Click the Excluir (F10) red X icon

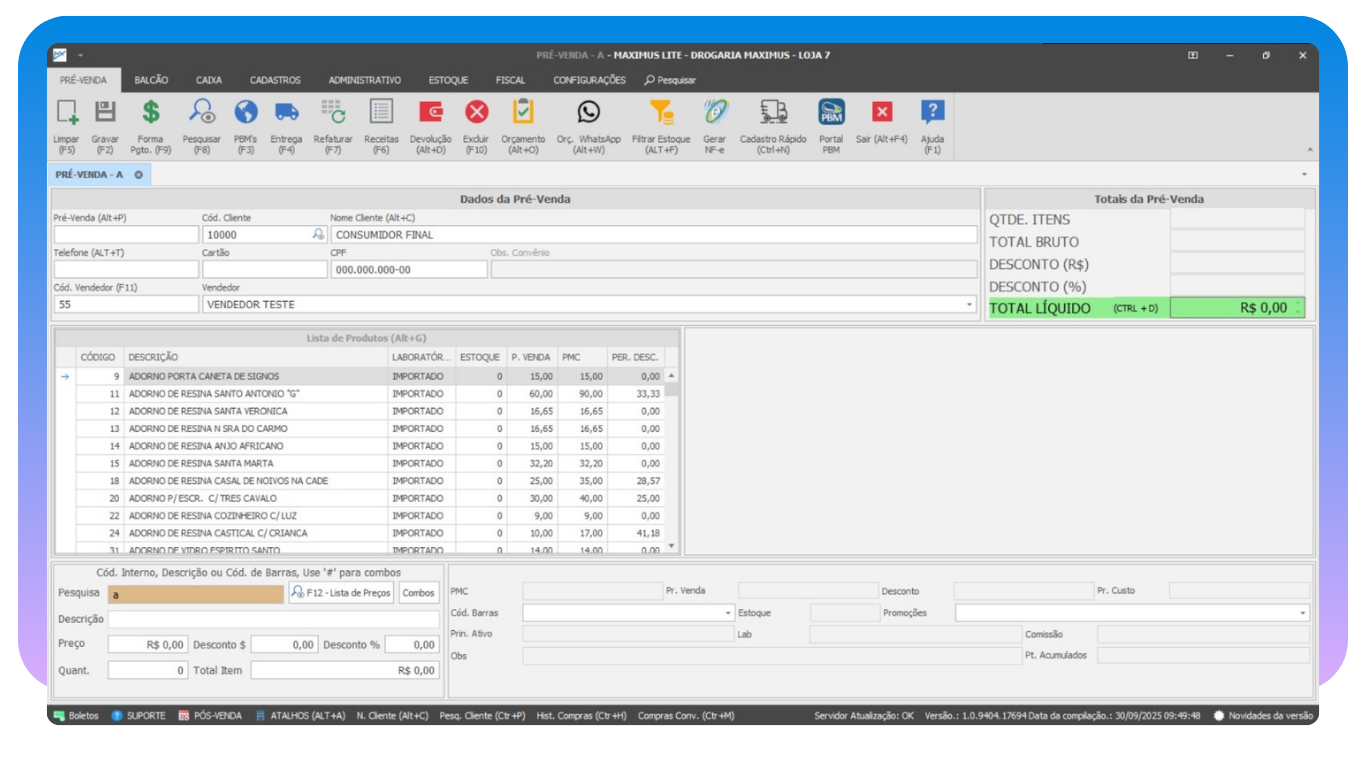(x=476, y=113)
